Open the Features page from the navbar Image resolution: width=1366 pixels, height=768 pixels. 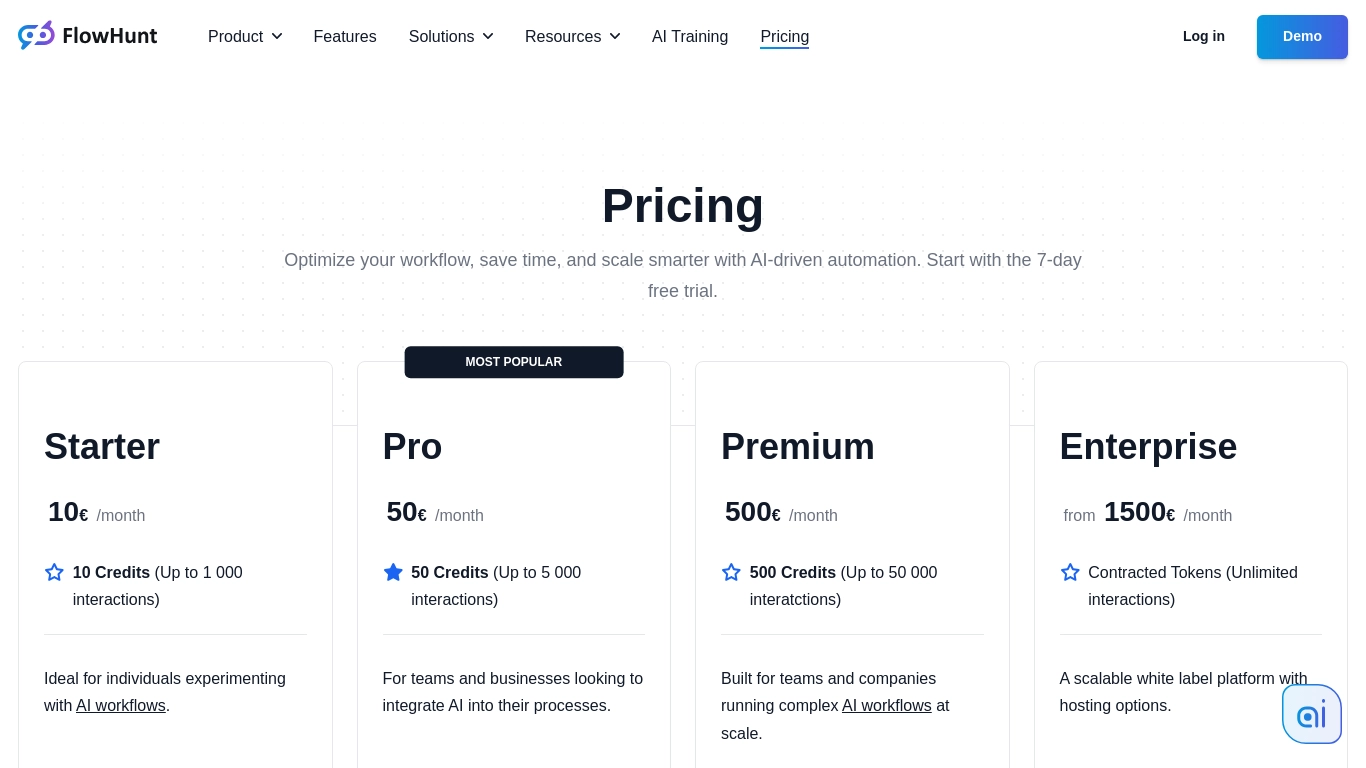[x=344, y=36]
